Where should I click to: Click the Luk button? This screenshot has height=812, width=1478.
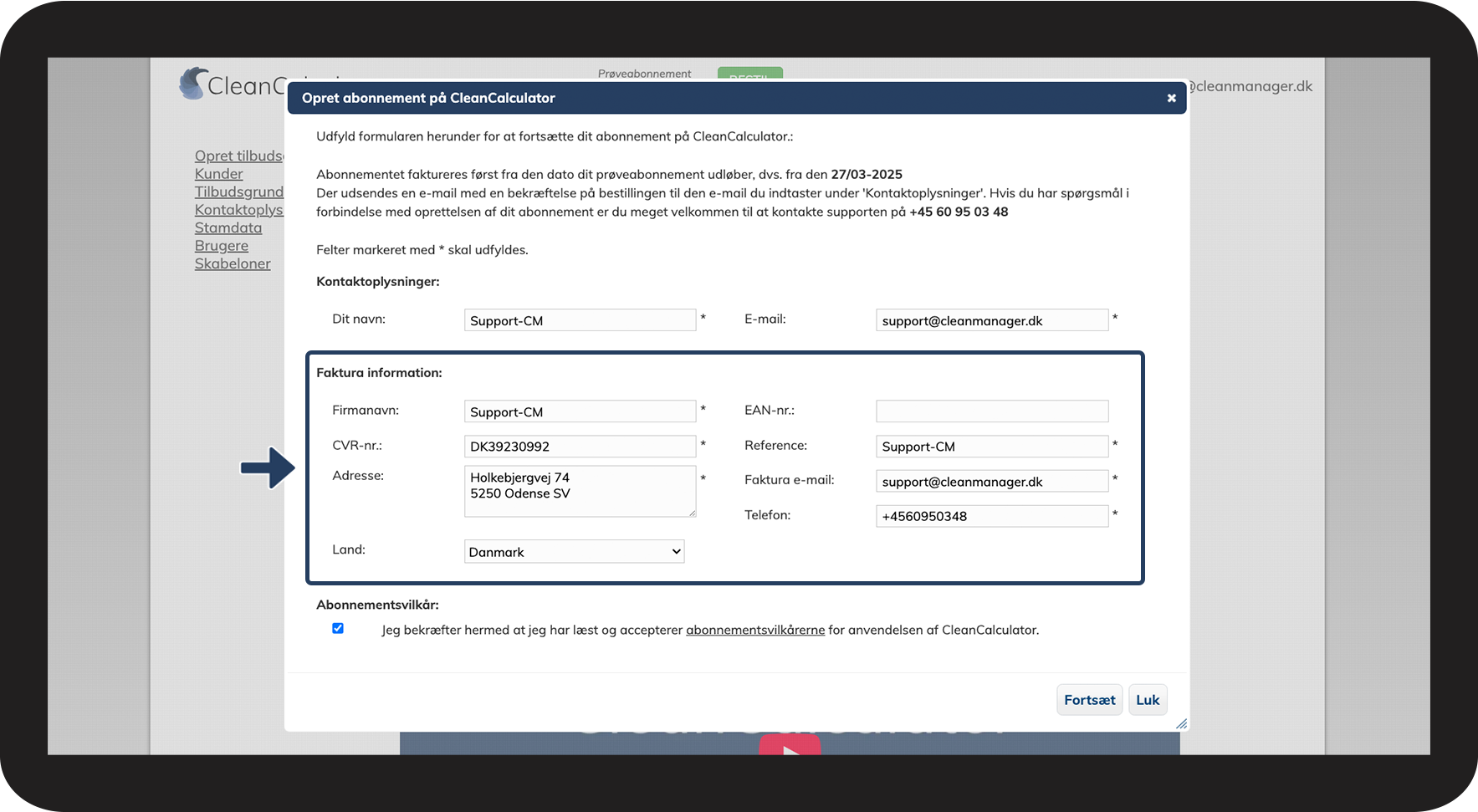tap(1148, 700)
